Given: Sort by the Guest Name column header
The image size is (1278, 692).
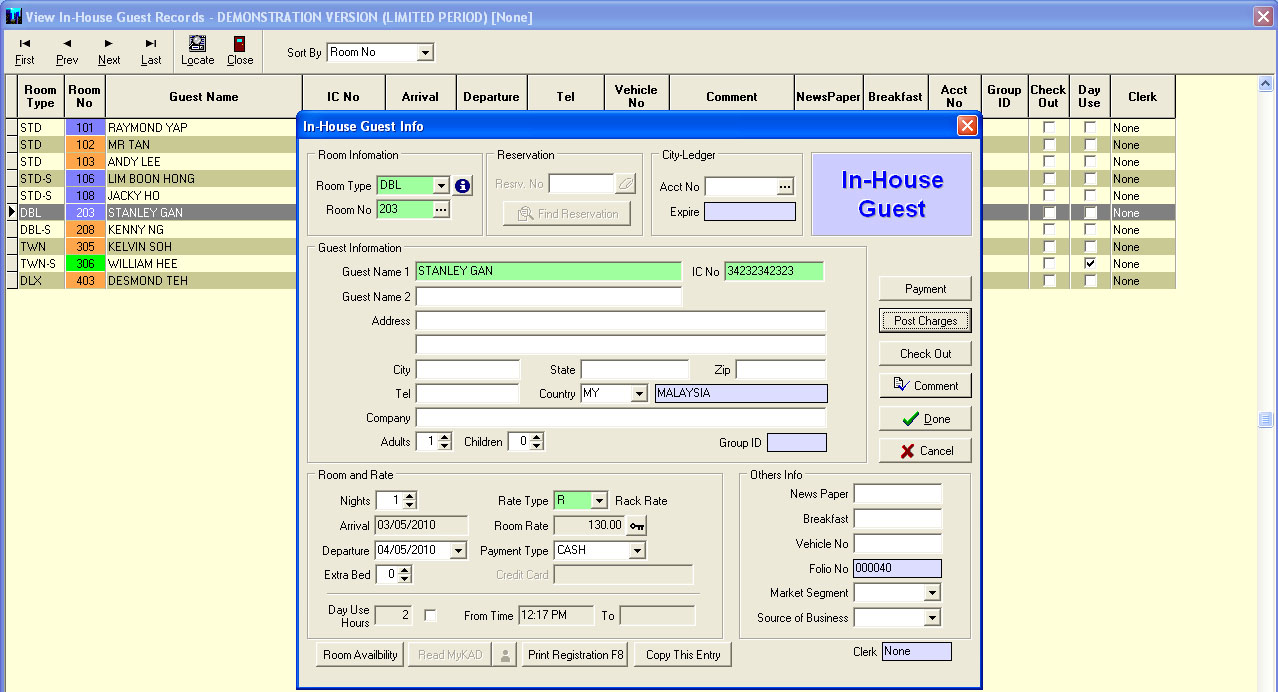Looking at the screenshot, I should tap(204, 97).
